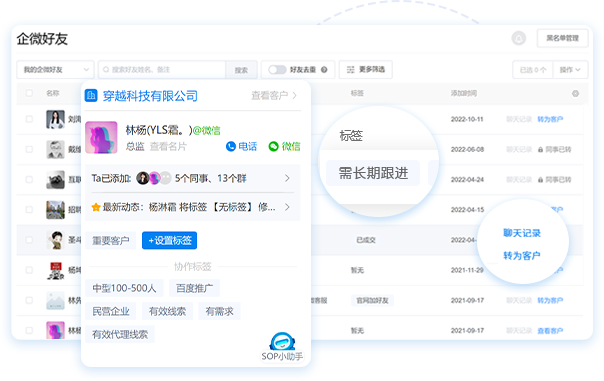Click the help icon beside 好友去重

coord(324,70)
